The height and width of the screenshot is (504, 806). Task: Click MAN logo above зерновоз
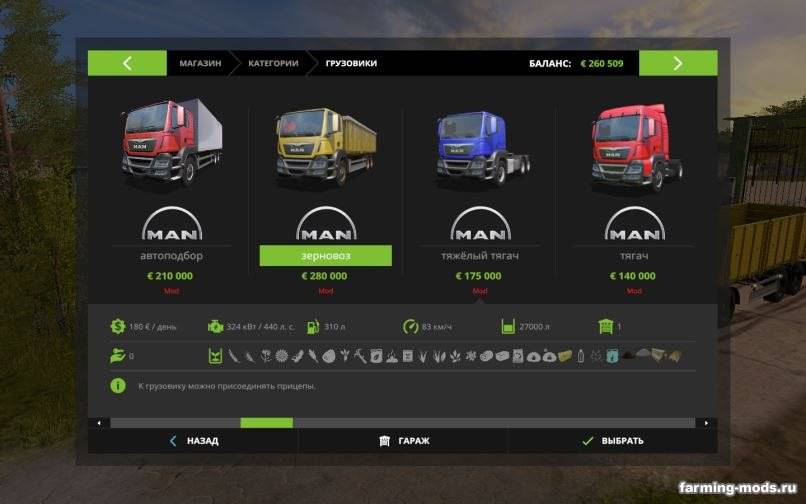(x=326, y=224)
